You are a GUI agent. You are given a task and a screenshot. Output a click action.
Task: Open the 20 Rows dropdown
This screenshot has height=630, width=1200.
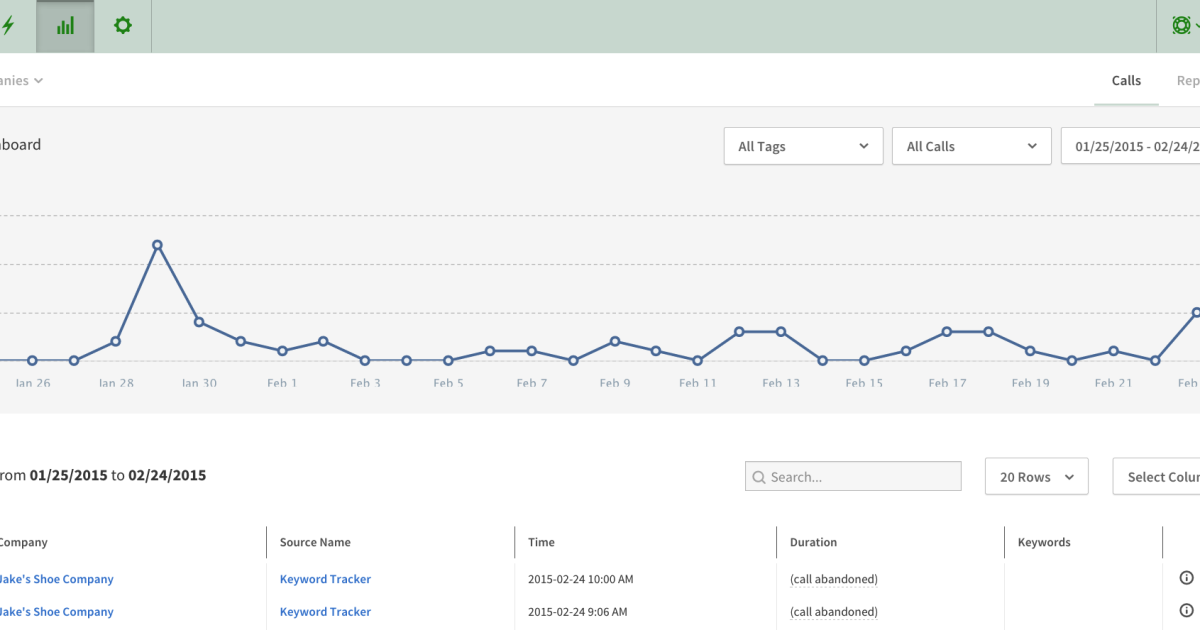click(x=1036, y=476)
